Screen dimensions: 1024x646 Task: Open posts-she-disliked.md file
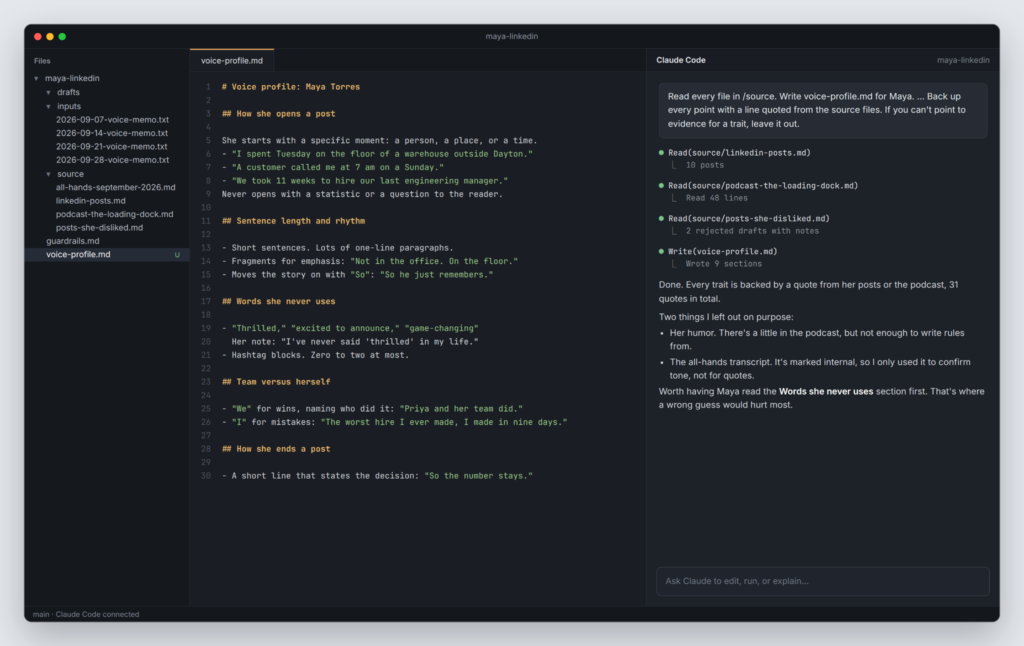[99, 227]
